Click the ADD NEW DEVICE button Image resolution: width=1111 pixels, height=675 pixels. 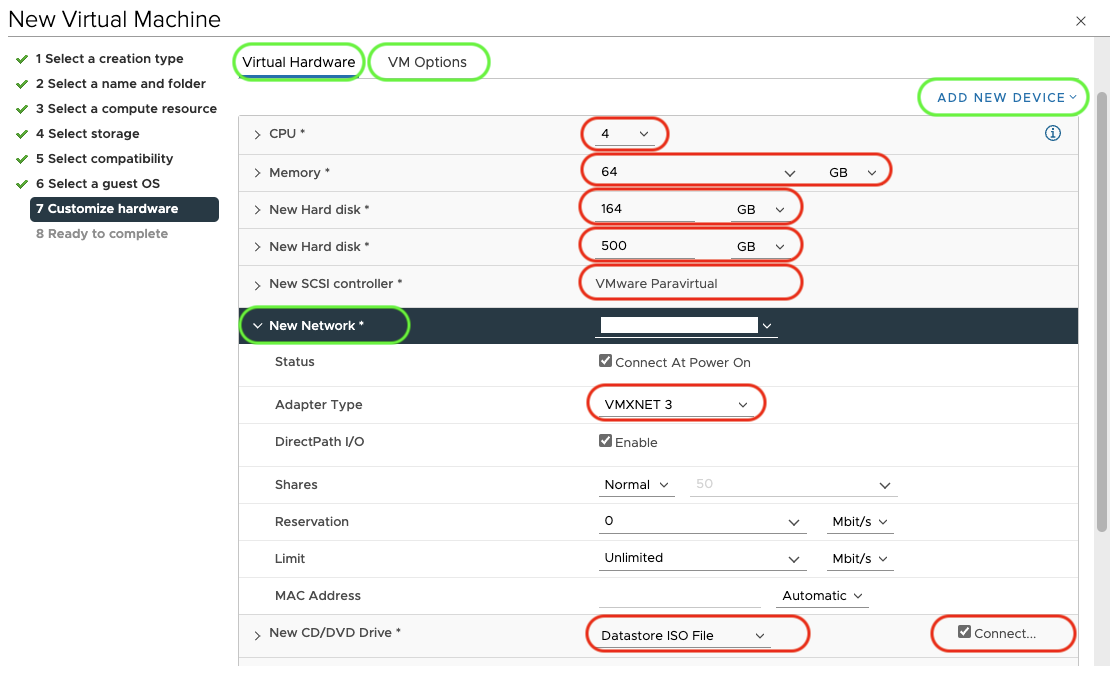pos(1002,97)
